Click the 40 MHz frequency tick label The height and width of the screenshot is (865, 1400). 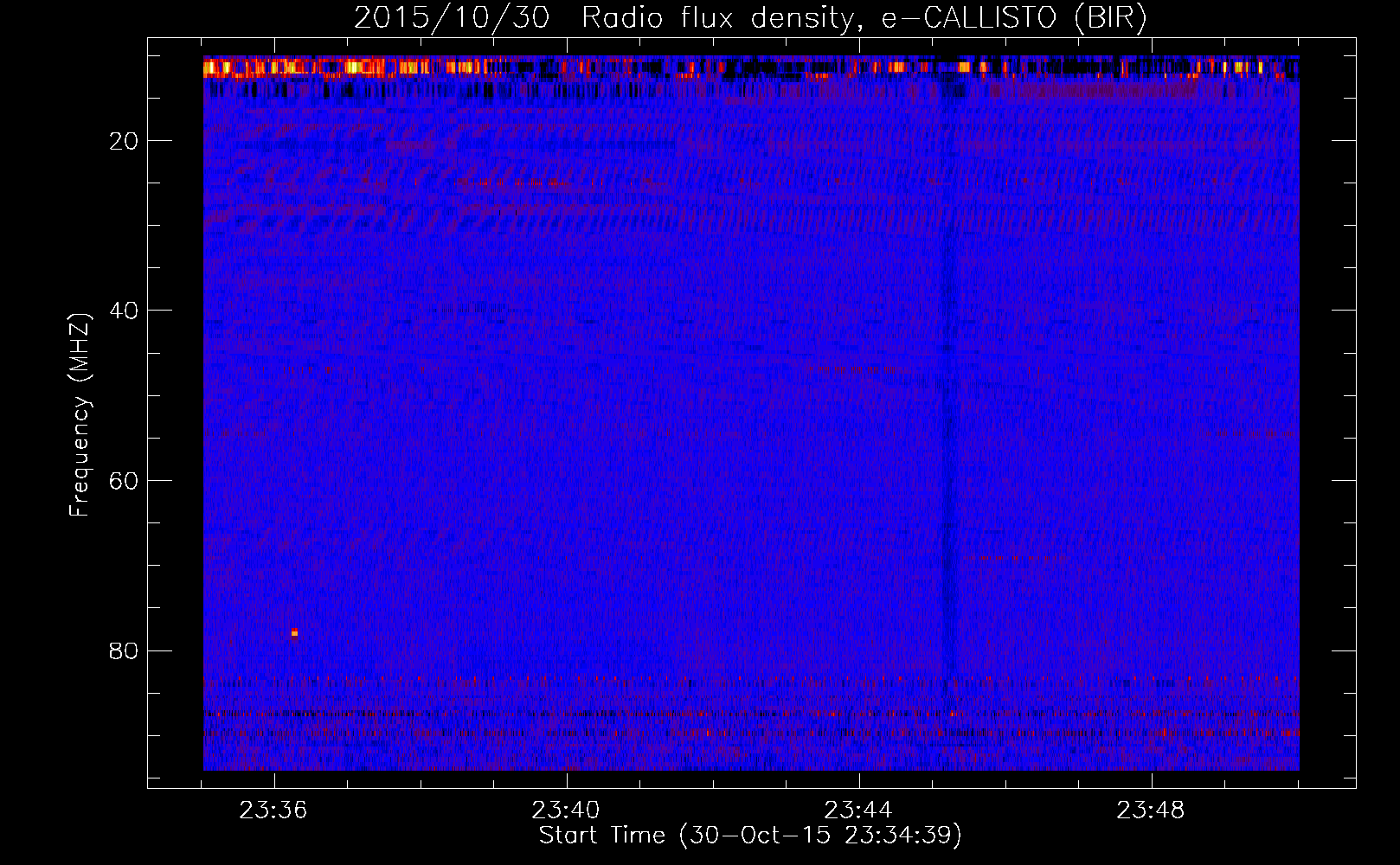pos(125,311)
